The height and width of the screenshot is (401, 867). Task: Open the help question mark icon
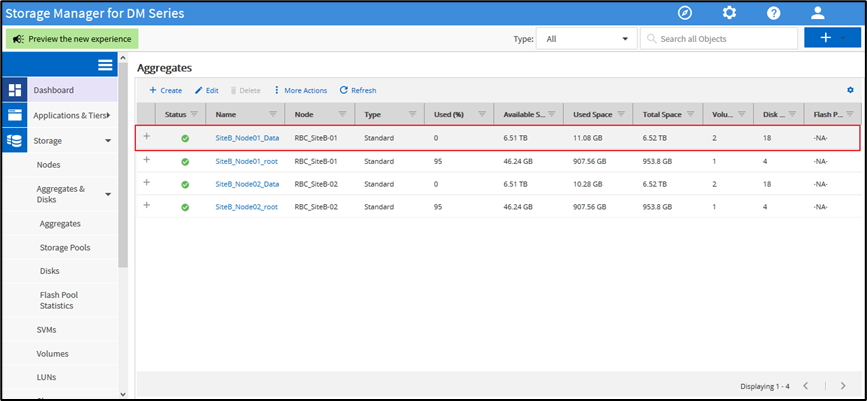[773, 13]
